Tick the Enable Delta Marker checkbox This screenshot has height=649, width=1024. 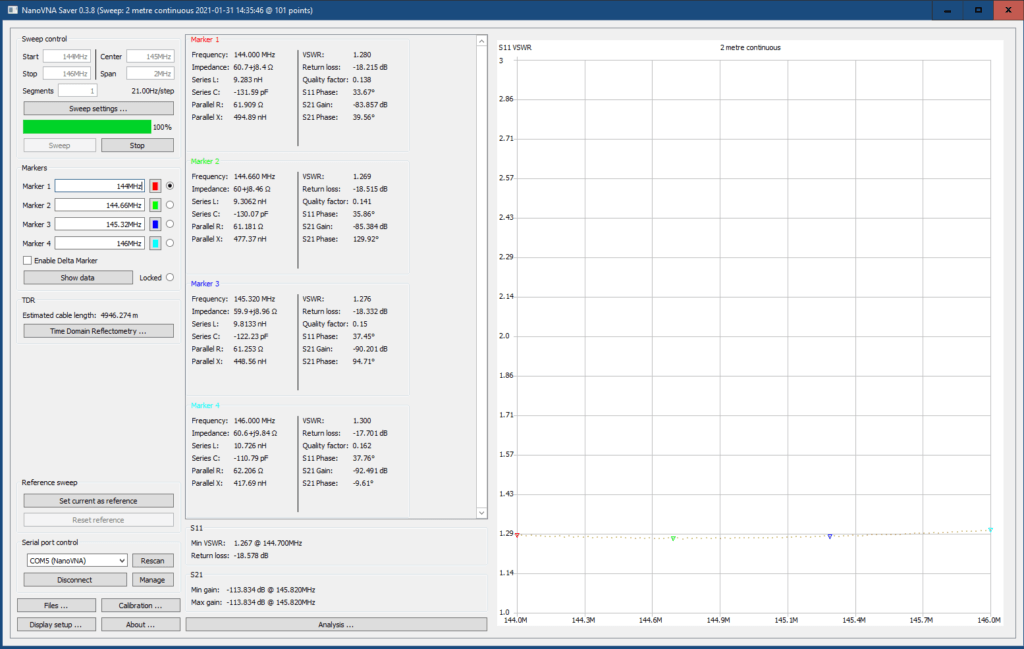click(x=27, y=261)
